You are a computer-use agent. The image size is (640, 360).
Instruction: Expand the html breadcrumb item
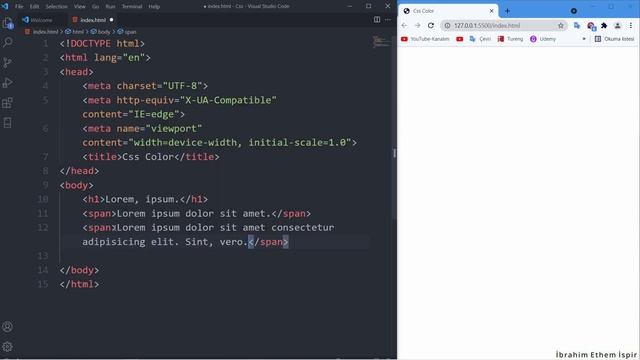75,31
